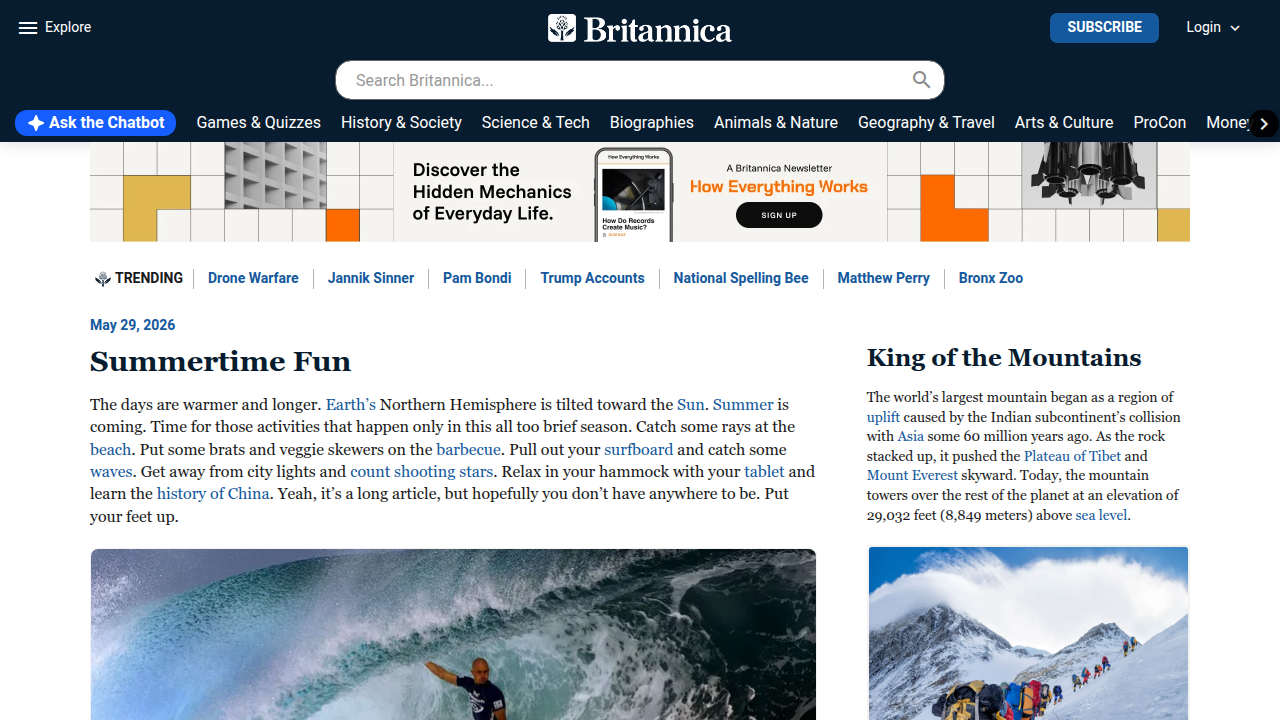The width and height of the screenshot is (1280, 720).
Task: Follow the count shooting stars link
Action: (421, 471)
